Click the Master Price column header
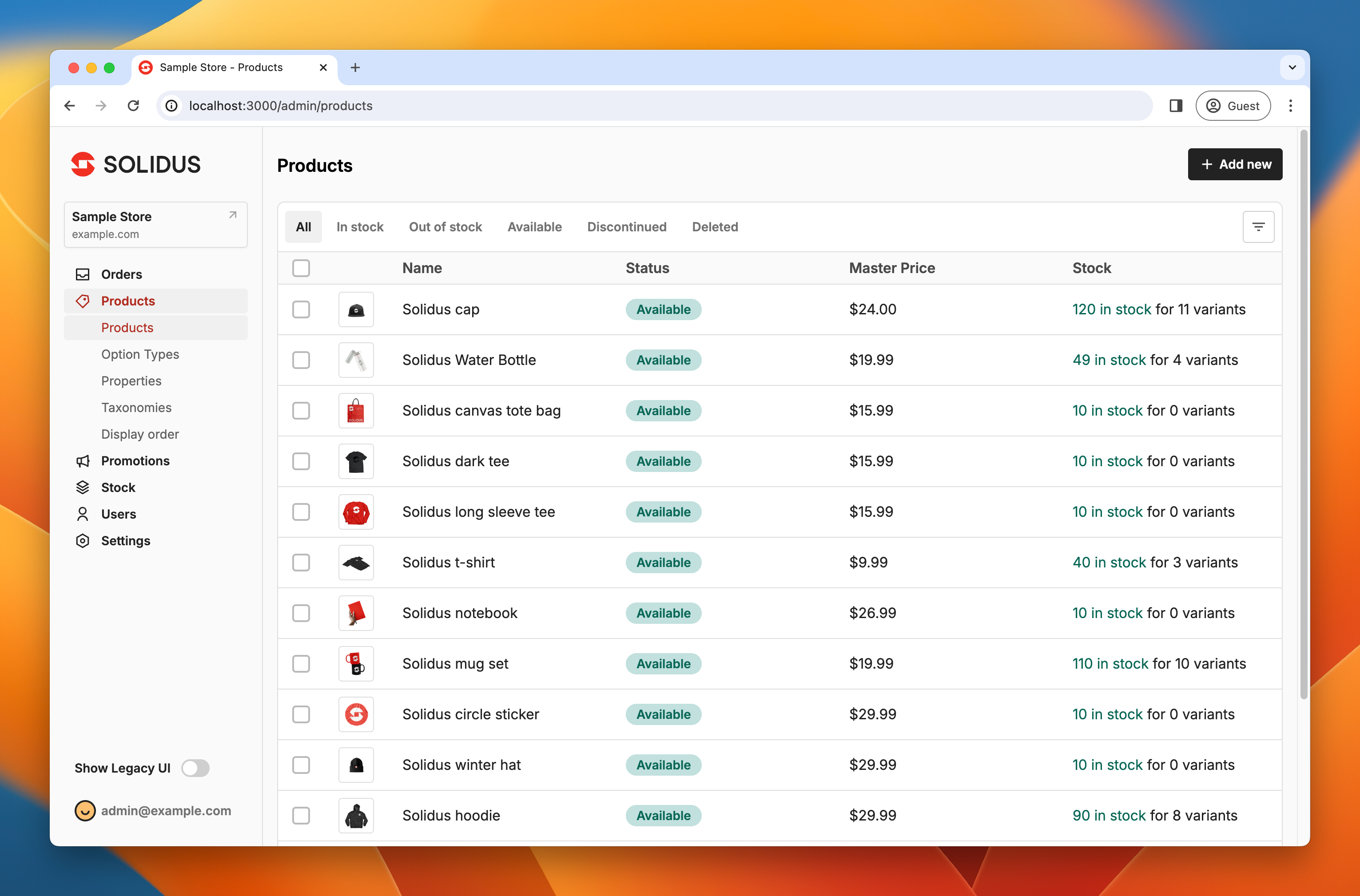Viewport: 1360px width, 896px height. pos(892,268)
